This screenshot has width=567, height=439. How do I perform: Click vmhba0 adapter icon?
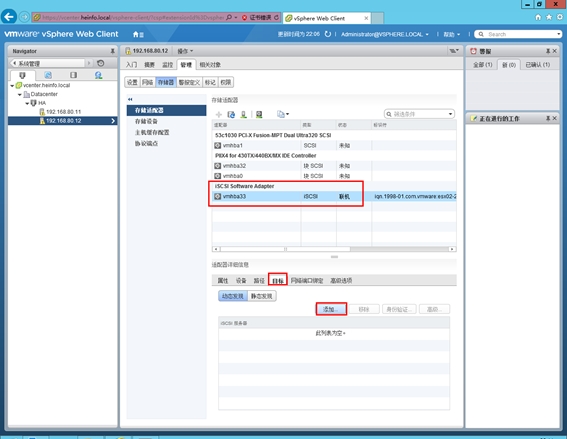pos(218,176)
